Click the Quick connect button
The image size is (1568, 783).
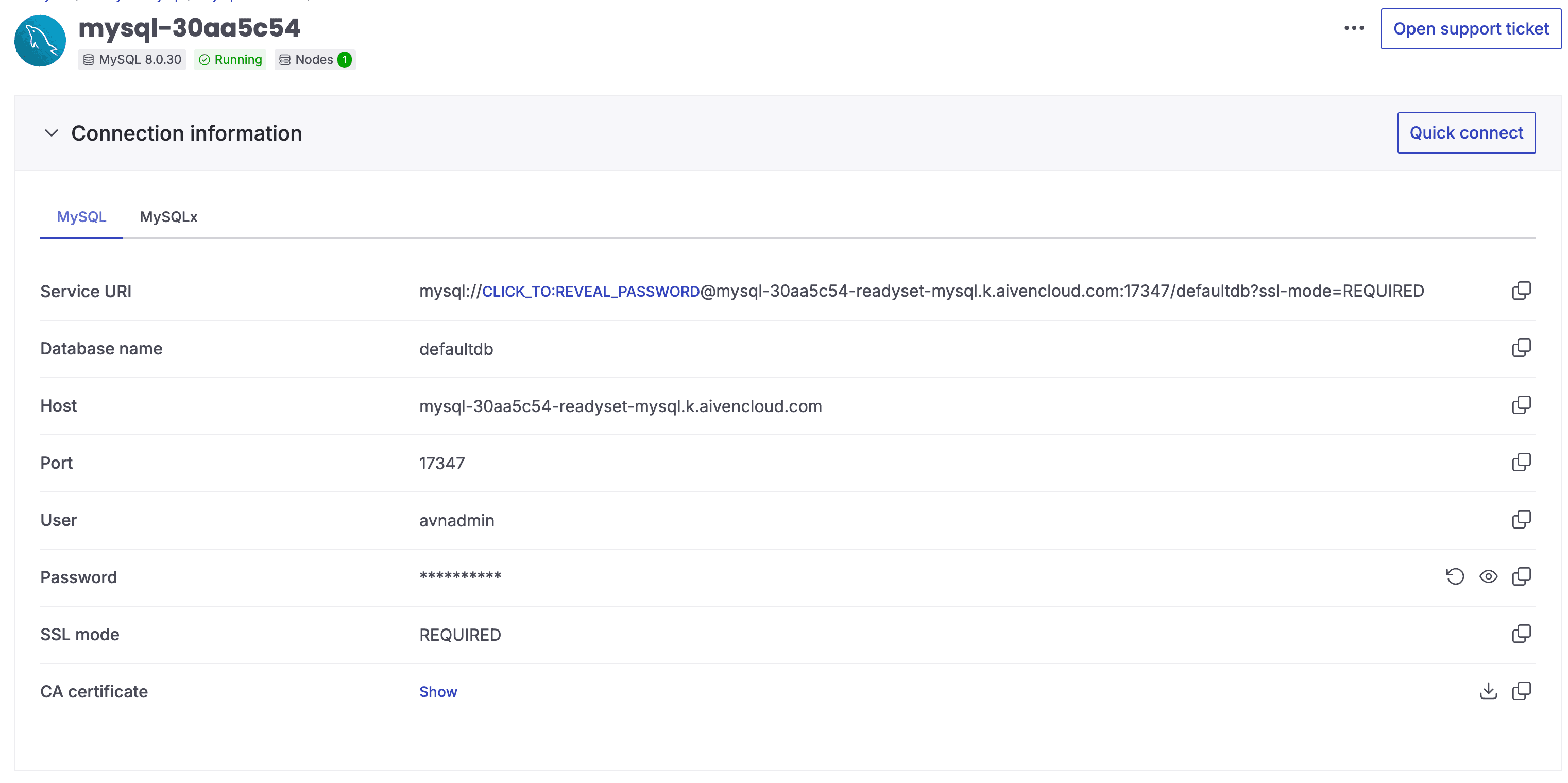[1467, 133]
